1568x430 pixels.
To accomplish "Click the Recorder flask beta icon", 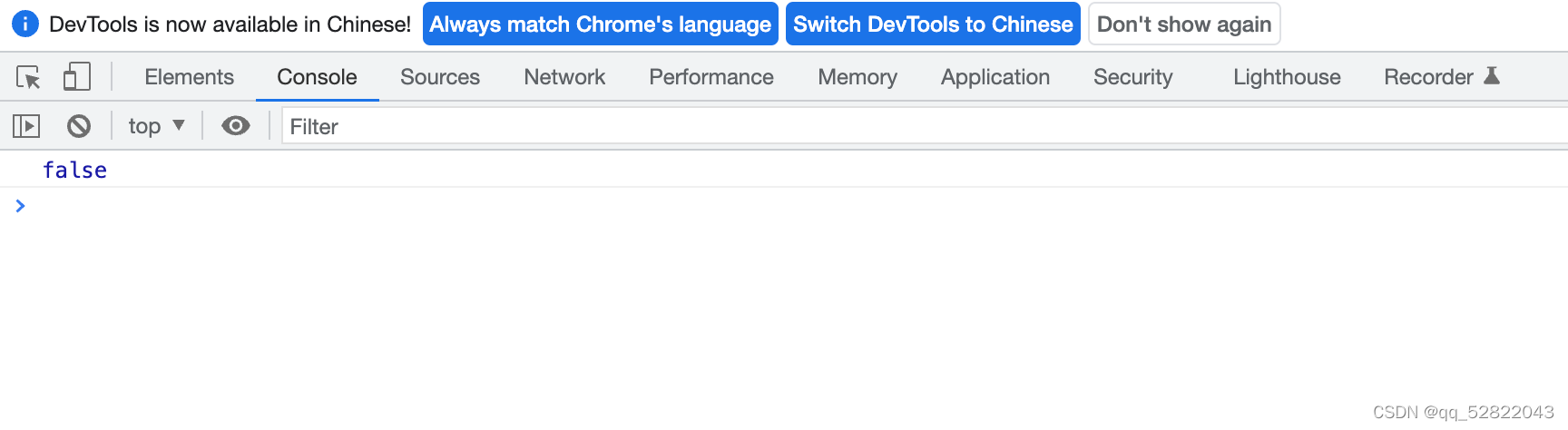I will 1492,76.
